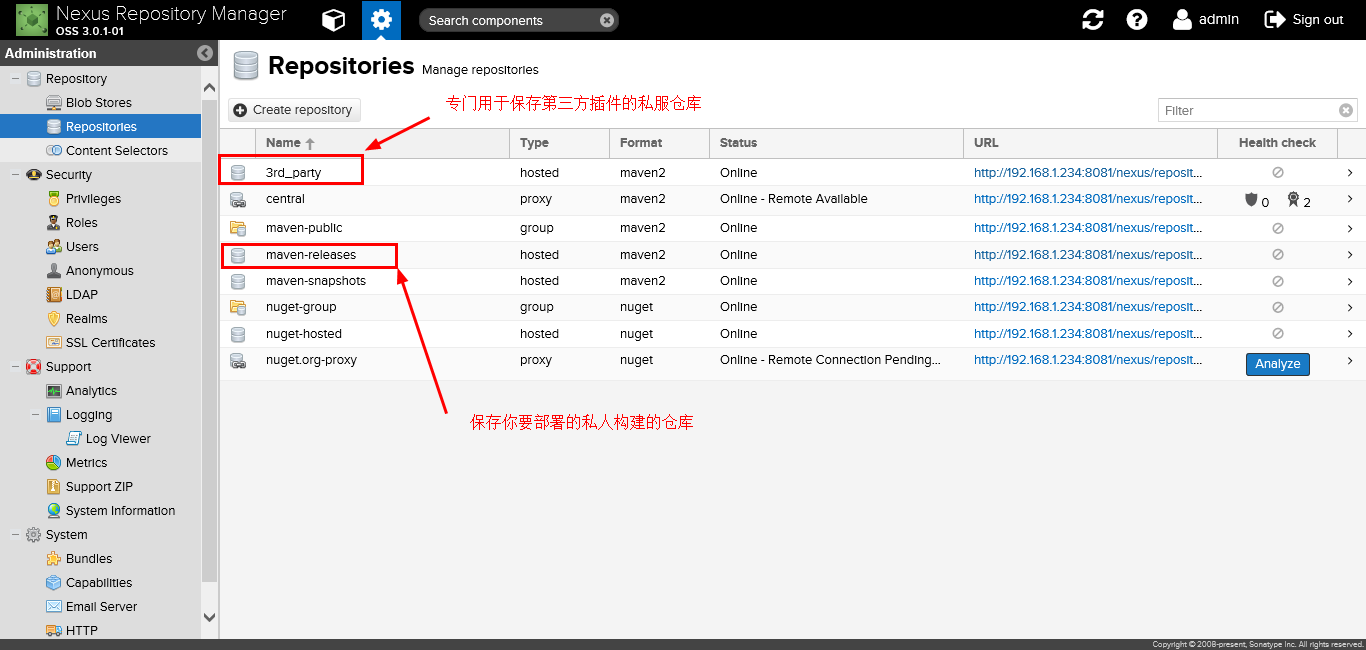Open Users under Security
1366x650 pixels.
point(82,247)
